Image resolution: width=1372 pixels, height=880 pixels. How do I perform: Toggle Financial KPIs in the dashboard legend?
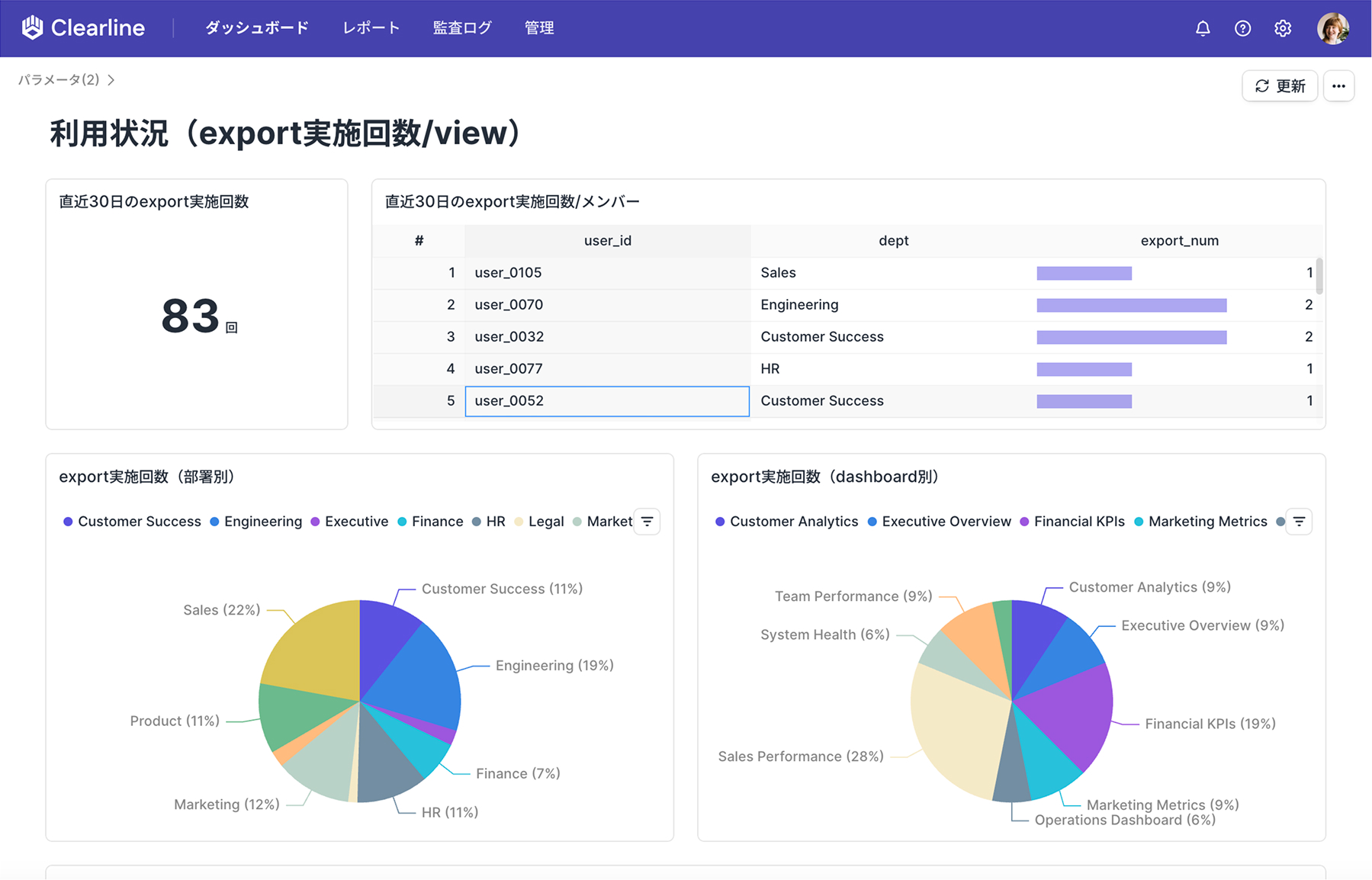[1072, 522]
